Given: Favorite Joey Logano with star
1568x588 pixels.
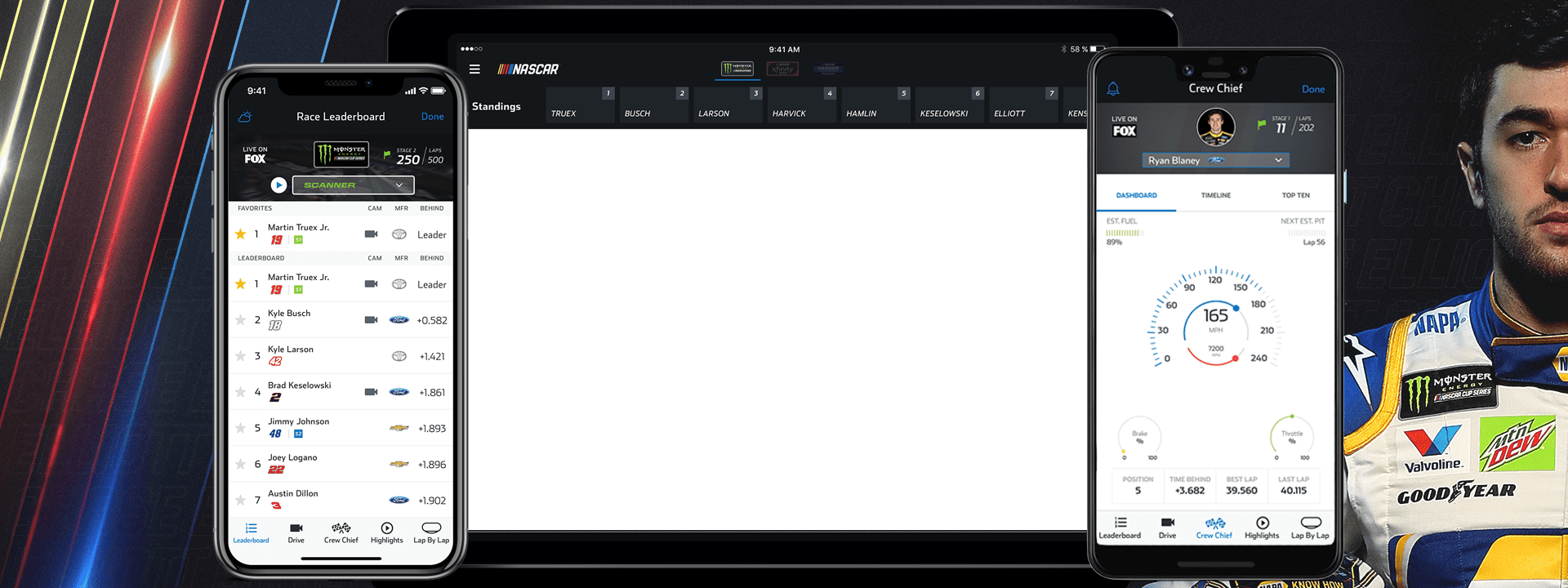Looking at the screenshot, I should (x=240, y=464).
